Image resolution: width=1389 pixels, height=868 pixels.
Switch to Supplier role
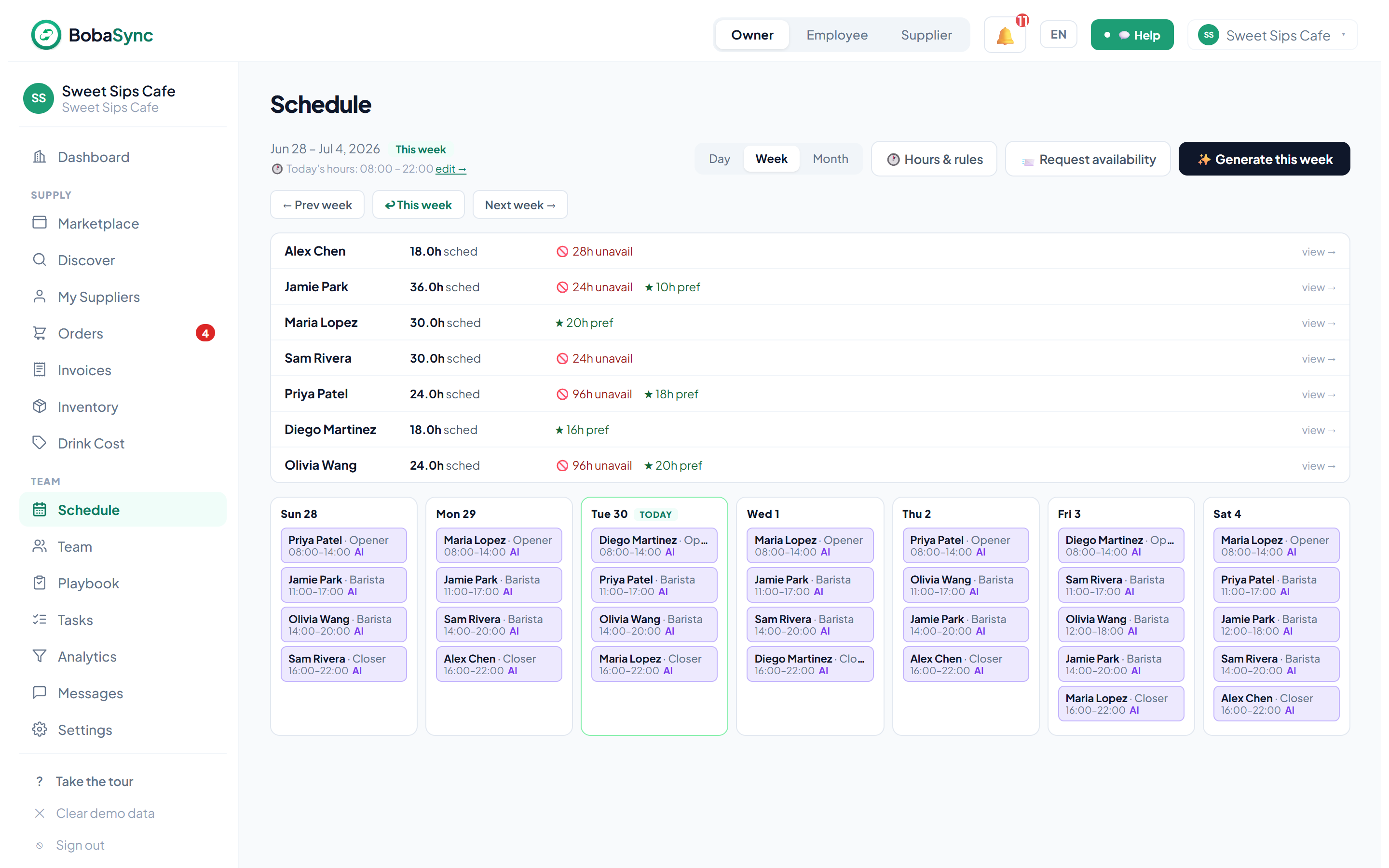tap(926, 35)
